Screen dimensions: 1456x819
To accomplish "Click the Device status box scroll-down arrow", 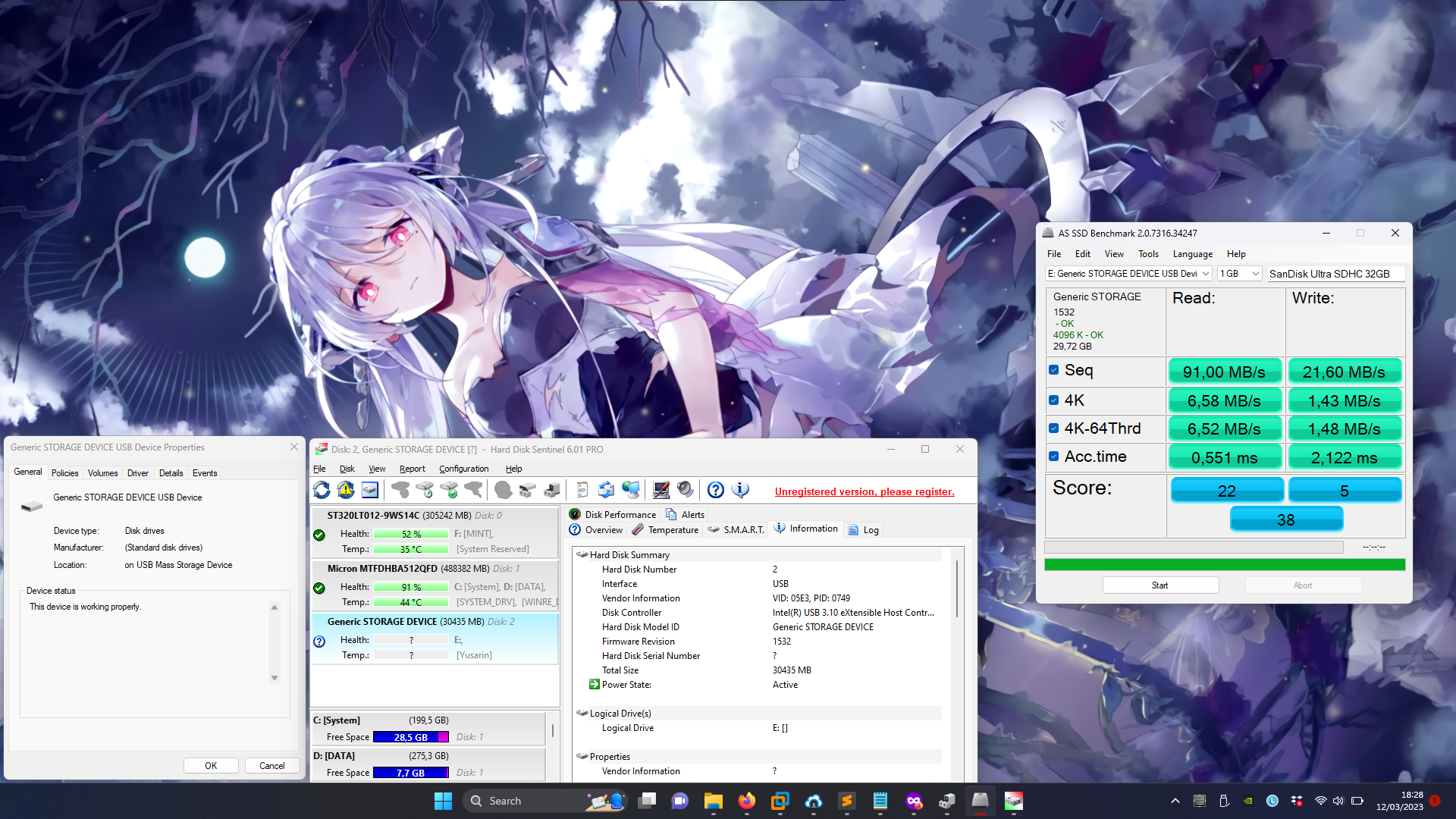I will (275, 678).
